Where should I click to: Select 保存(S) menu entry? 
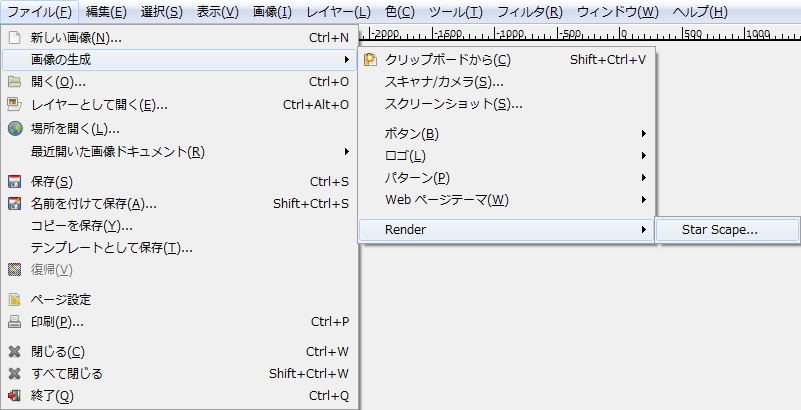click(180, 182)
